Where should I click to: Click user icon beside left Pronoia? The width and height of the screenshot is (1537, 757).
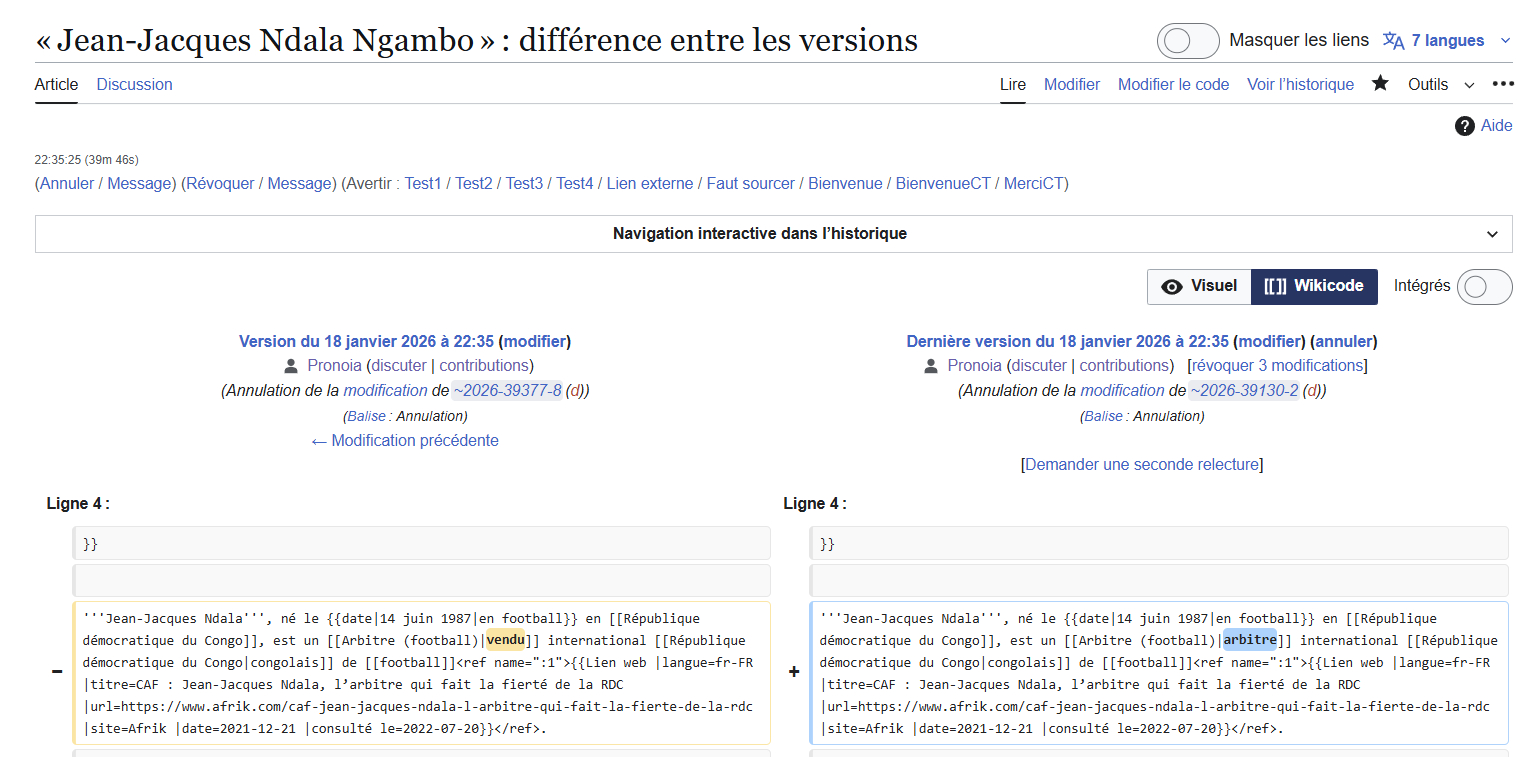point(291,366)
